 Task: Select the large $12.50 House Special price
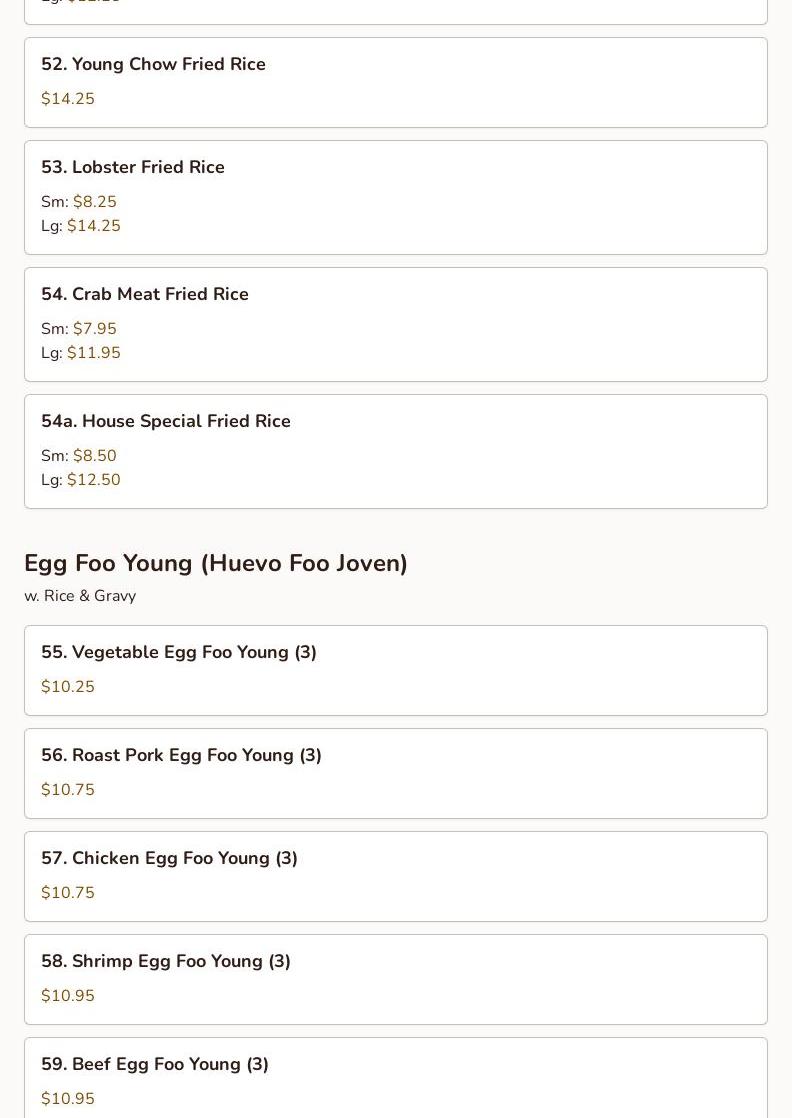pyautogui.click(x=93, y=480)
